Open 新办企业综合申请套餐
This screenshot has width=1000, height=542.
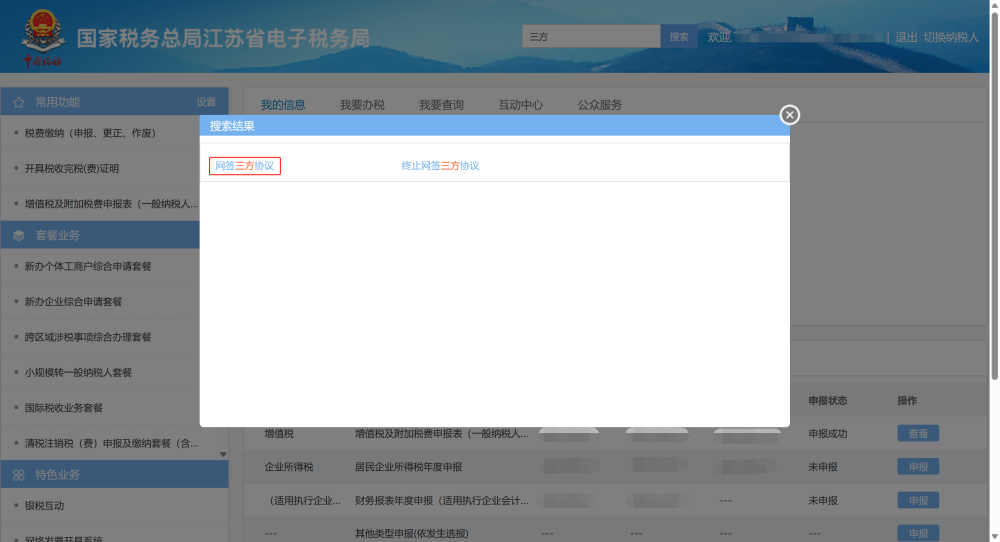click(73, 302)
